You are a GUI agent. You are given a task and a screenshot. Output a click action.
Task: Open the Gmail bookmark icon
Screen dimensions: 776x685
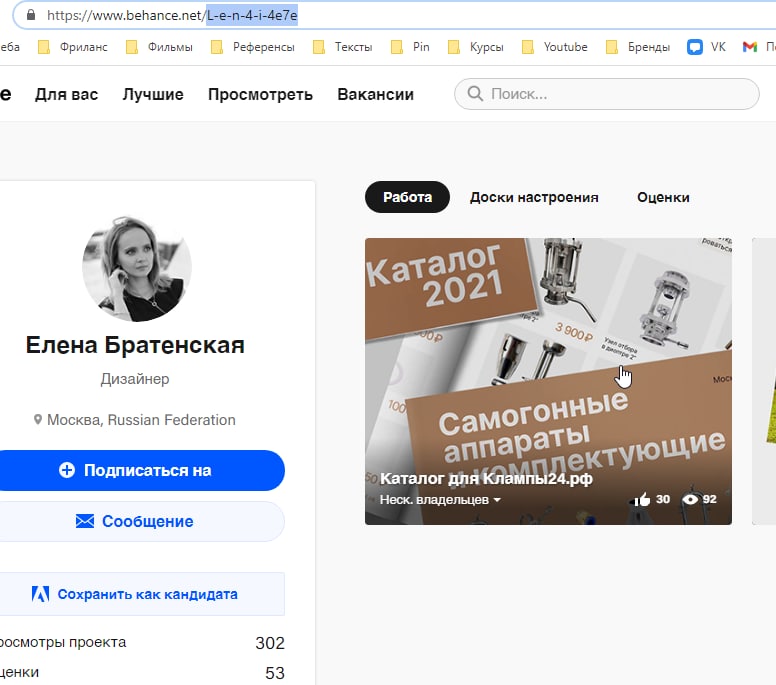tap(750, 47)
